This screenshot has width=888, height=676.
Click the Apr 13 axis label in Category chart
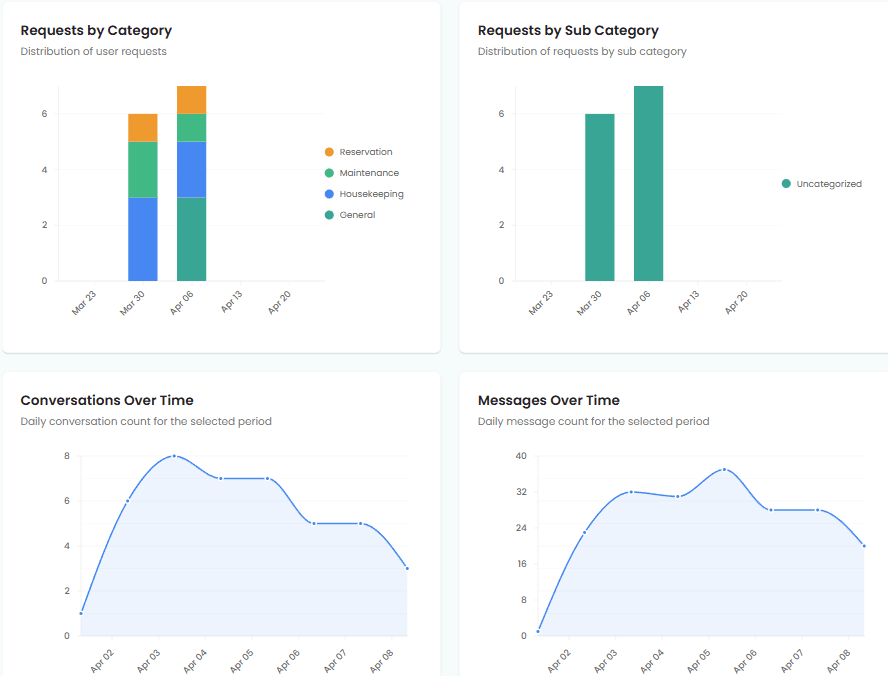pyautogui.click(x=231, y=301)
